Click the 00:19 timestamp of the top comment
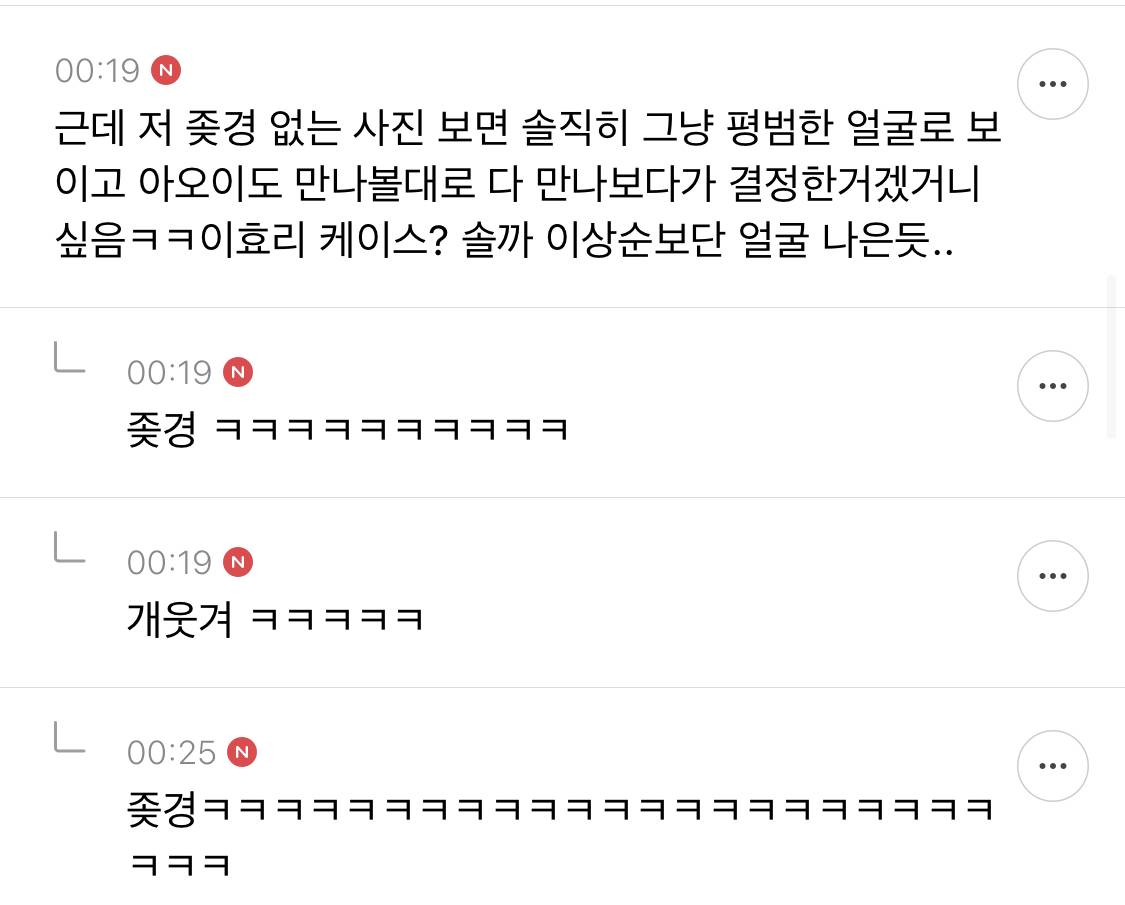Image resolution: width=1125 pixels, height=905 pixels. [x=97, y=70]
